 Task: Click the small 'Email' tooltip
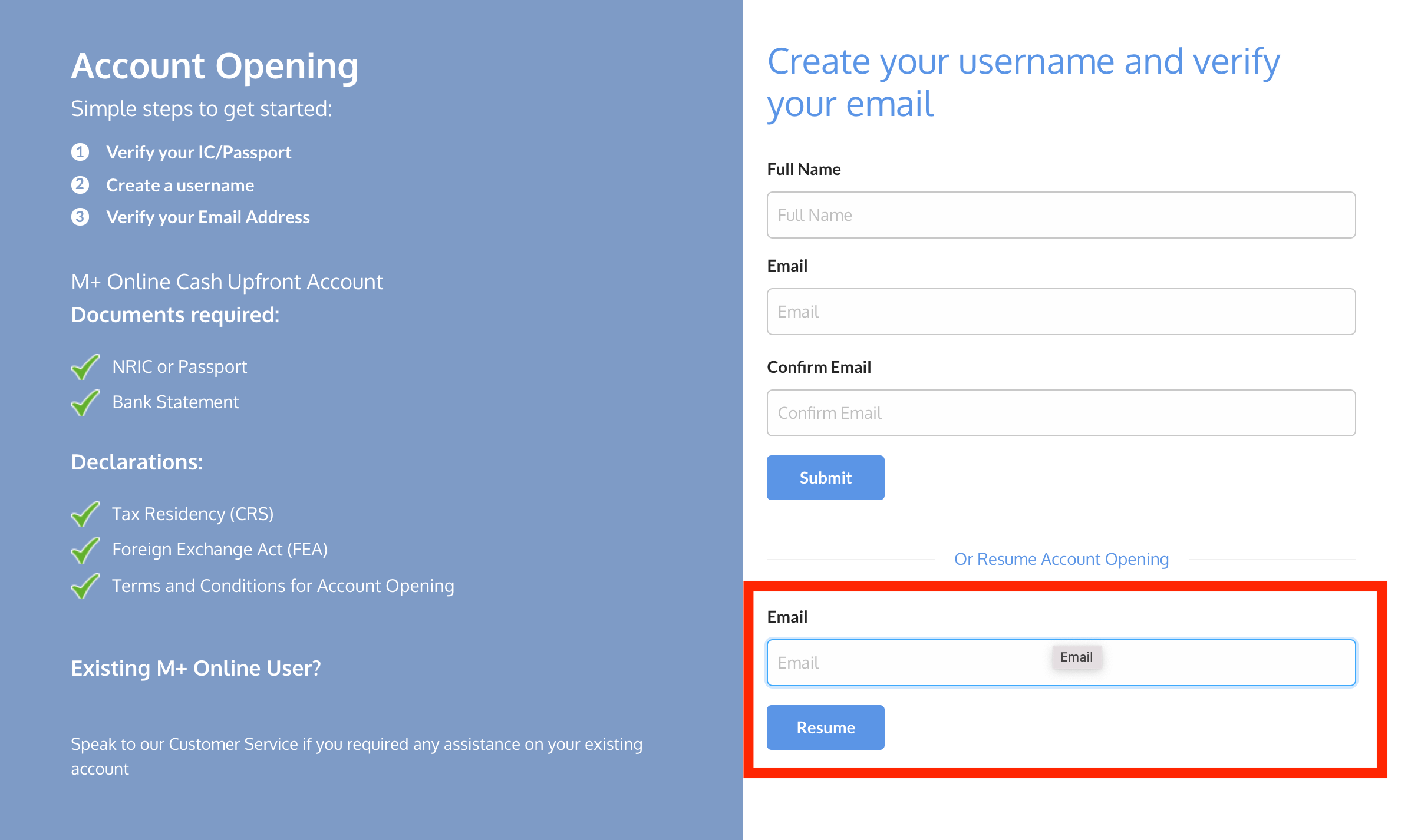pyautogui.click(x=1077, y=657)
